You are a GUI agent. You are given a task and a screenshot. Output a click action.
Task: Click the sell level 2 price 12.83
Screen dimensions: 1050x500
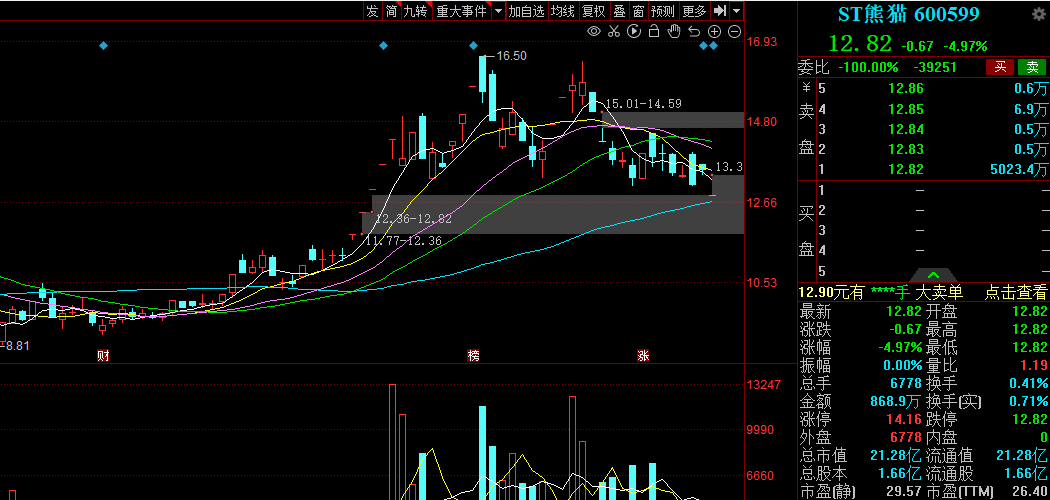(907, 149)
